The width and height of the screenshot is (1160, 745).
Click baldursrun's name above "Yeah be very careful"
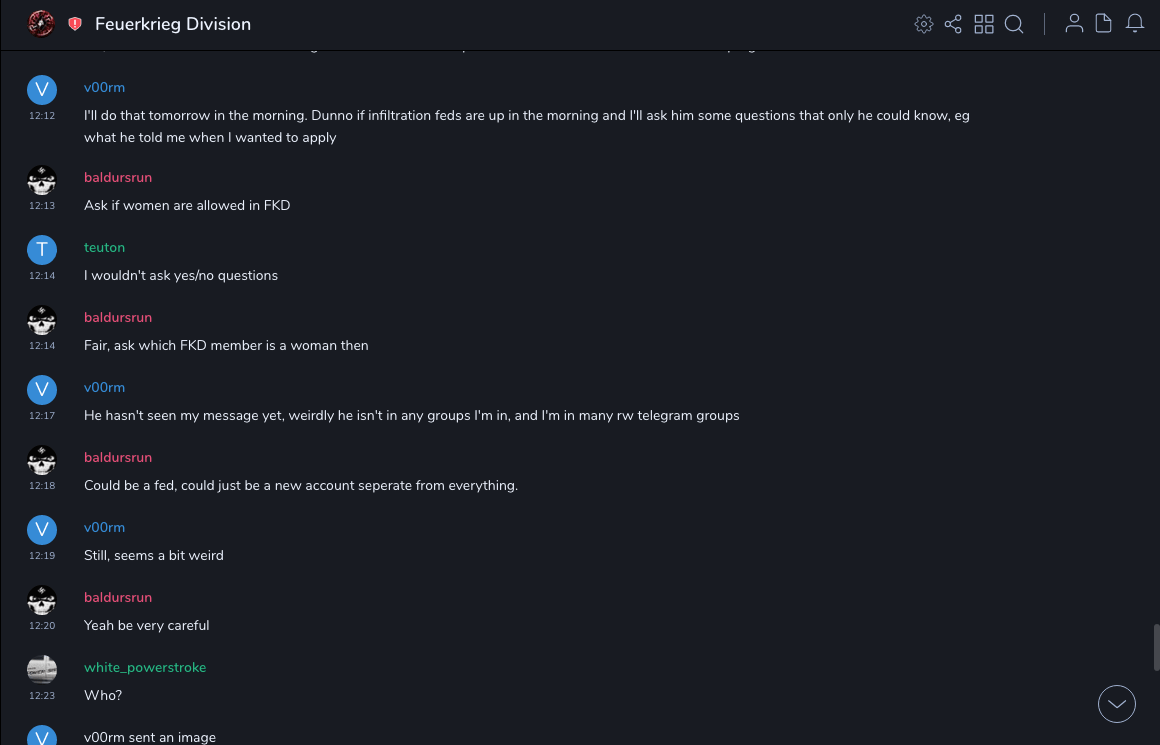point(118,597)
